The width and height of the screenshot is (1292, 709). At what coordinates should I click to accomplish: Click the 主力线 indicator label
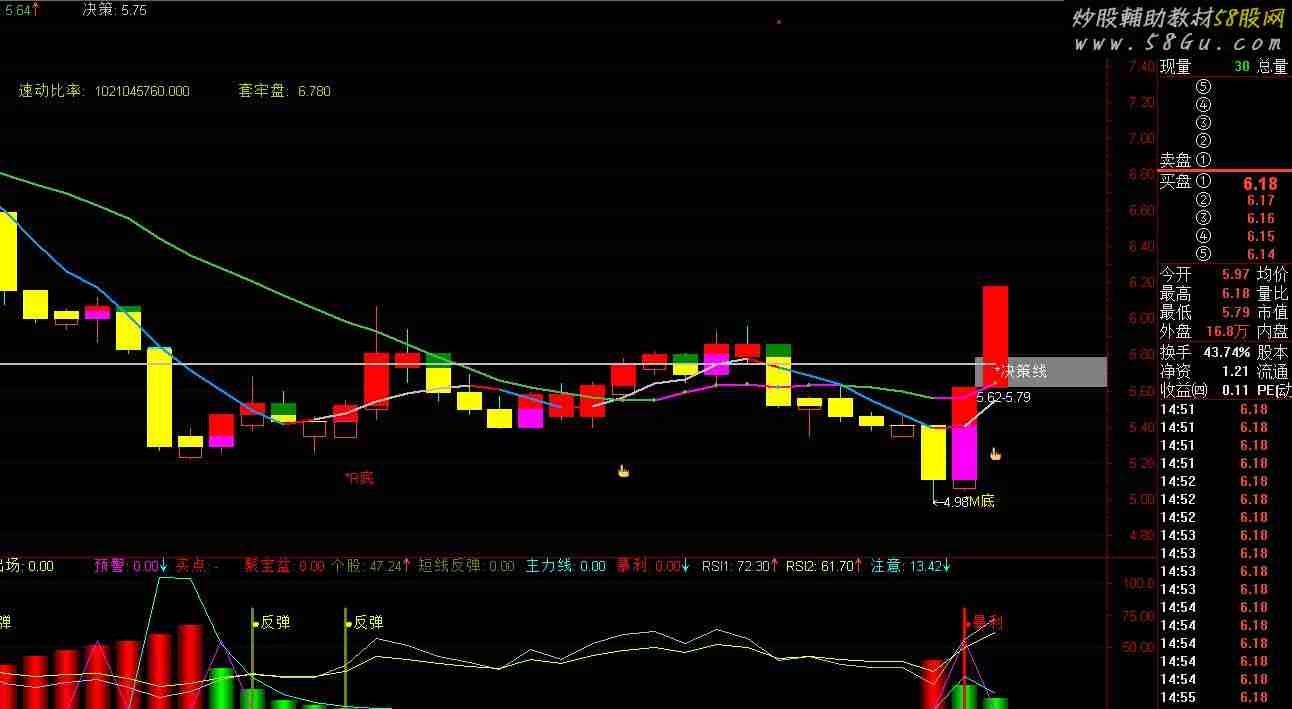[x=565, y=566]
